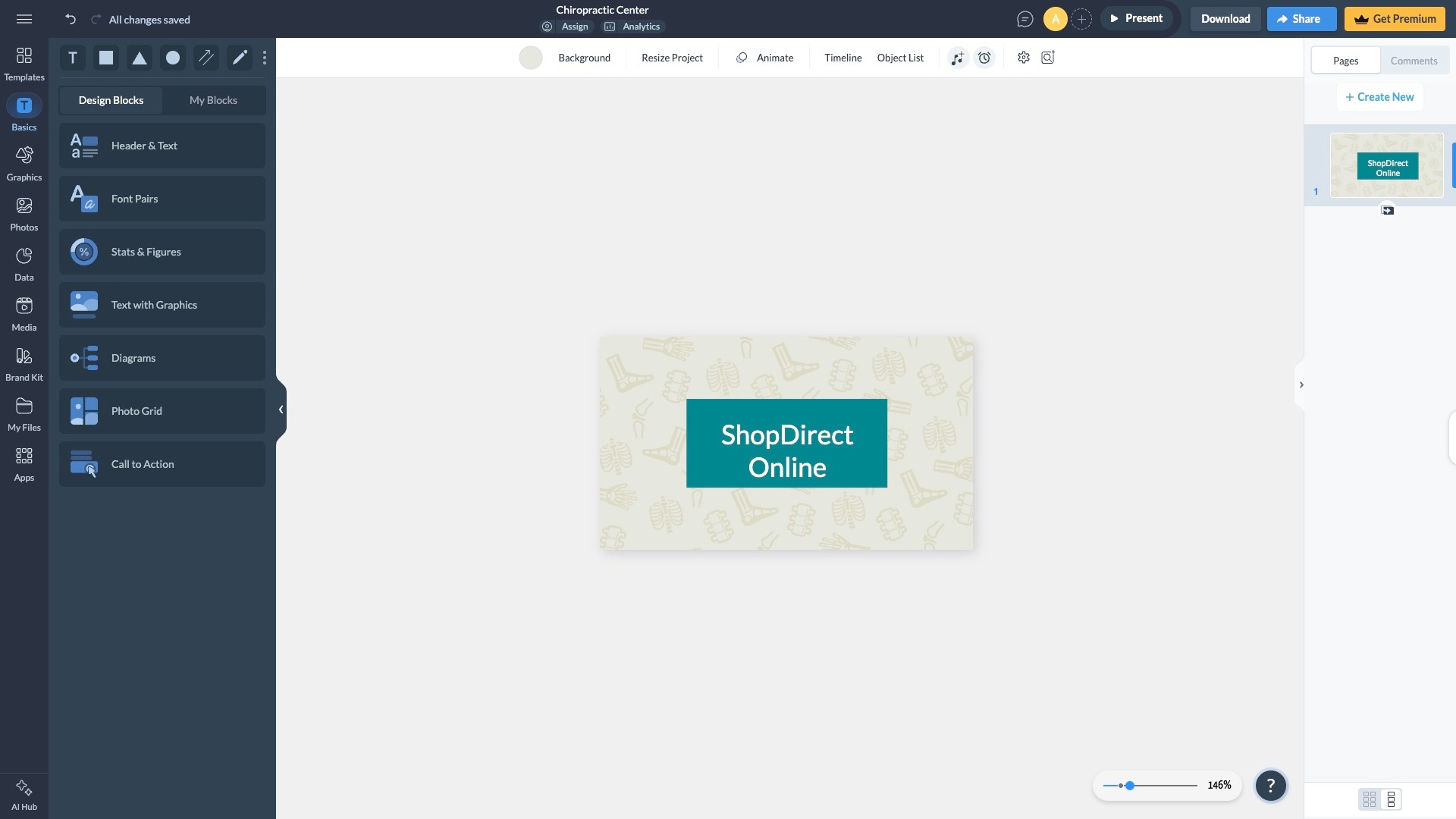This screenshot has width=1456, height=819.
Task: Add a collaborator with the plus icon
Action: (1081, 19)
